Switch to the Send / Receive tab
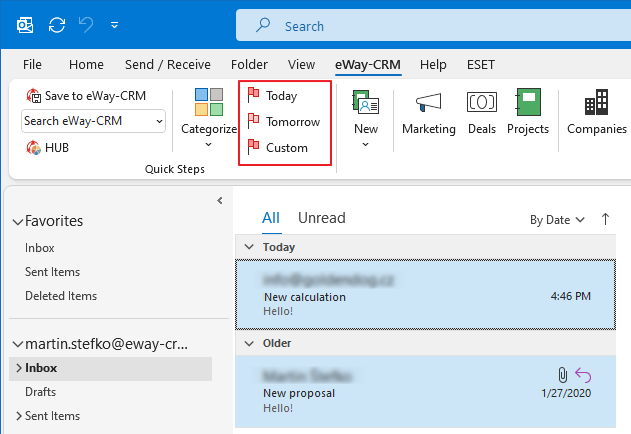Viewport: 631px width, 434px height. (168, 64)
